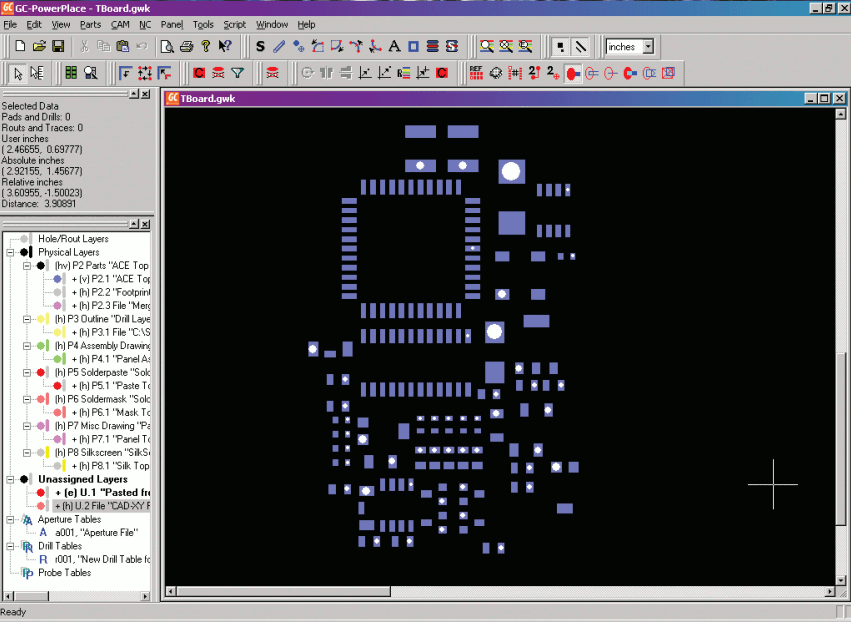Click the yellow color dot of P3 Outline
The image size is (851, 622).
tap(41, 319)
